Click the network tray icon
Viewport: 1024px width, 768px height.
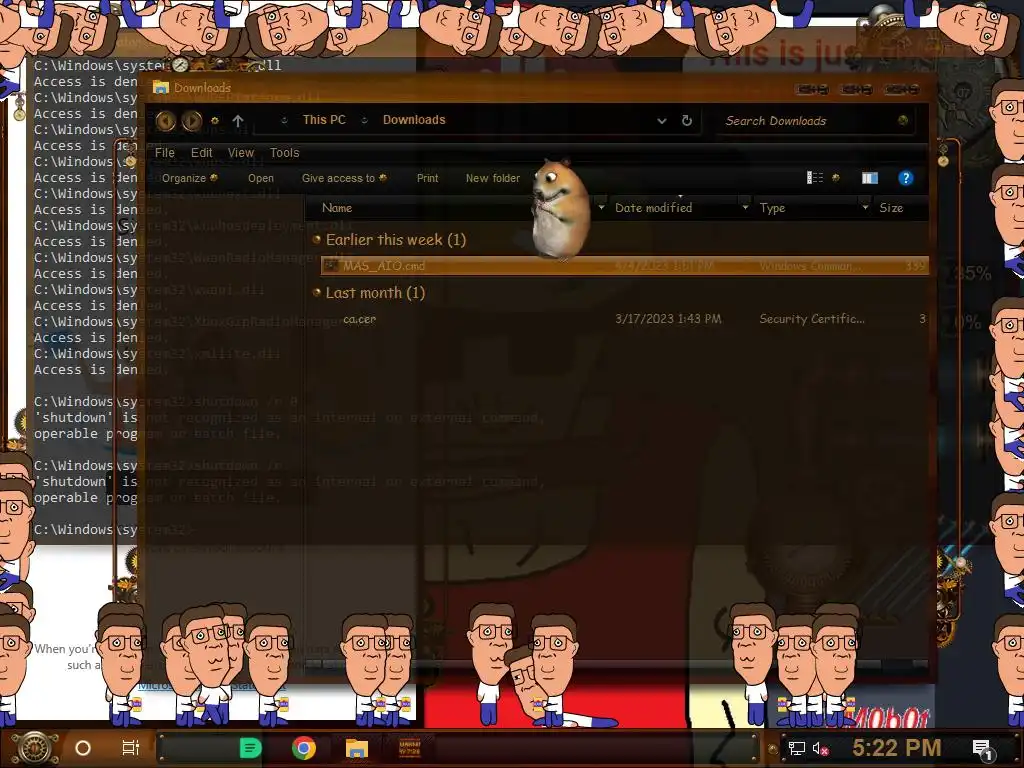tap(797, 748)
